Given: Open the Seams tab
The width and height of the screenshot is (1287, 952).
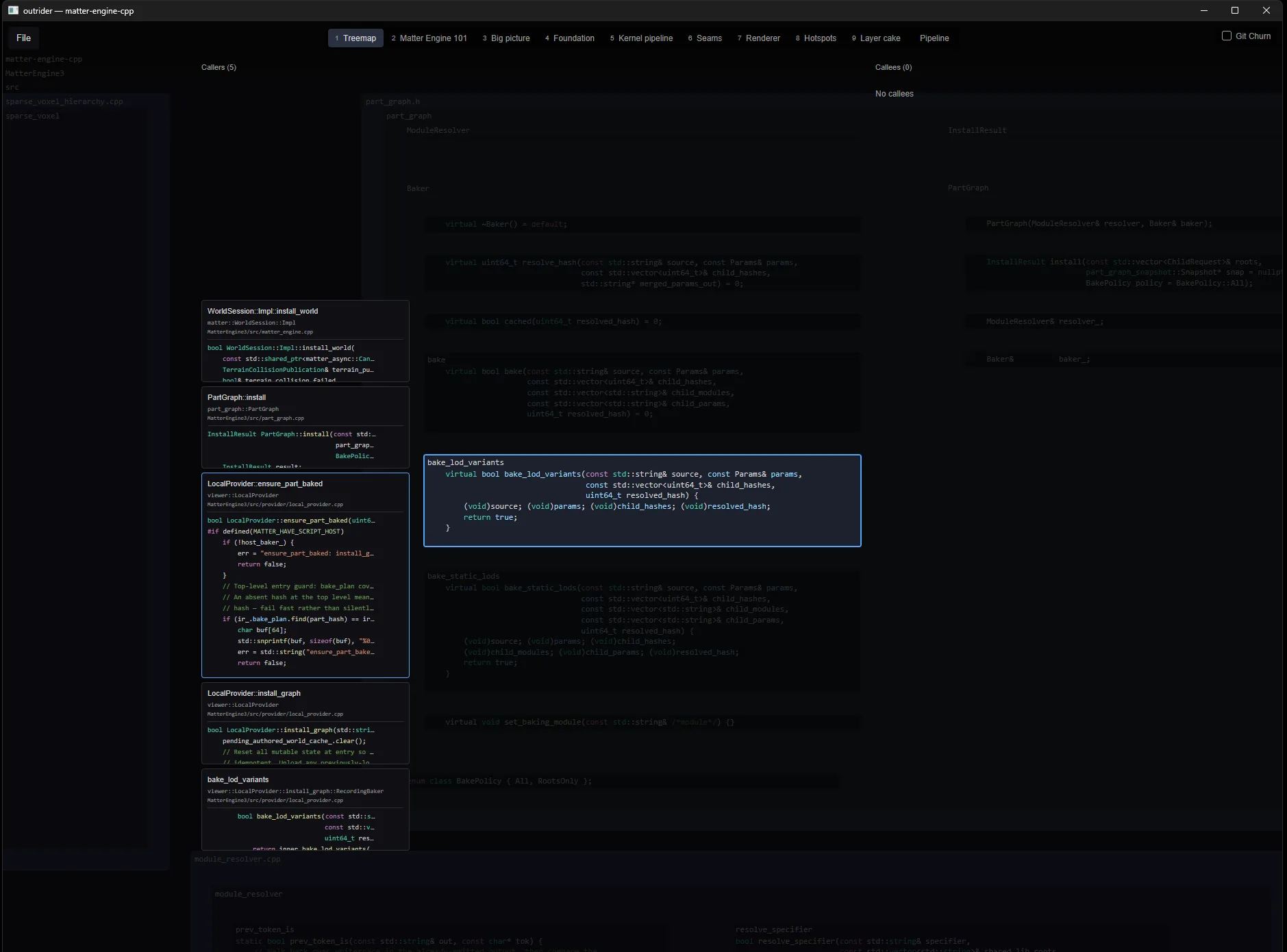Looking at the screenshot, I should [705, 38].
